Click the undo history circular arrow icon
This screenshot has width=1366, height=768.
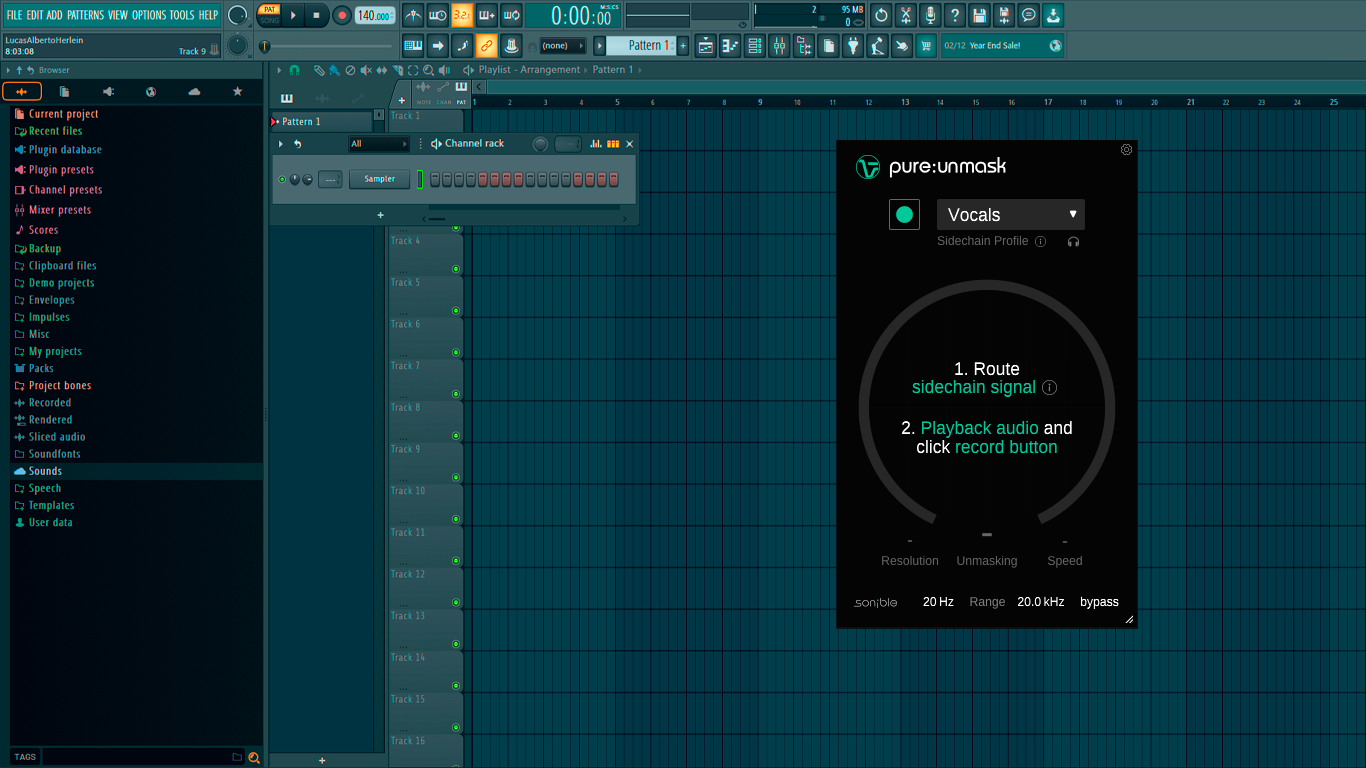(x=881, y=15)
